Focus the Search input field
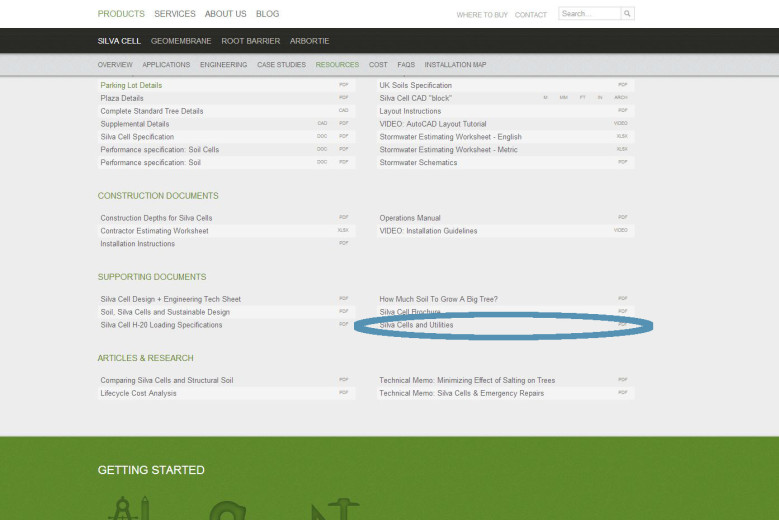Image resolution: width=779 pixels, height=520 pixels. [x=589, y=14]
